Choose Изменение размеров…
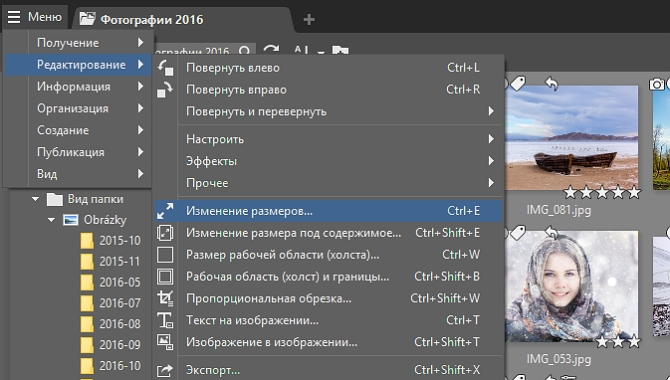Viewport: 670px width, 380px height. pos(328,211)
